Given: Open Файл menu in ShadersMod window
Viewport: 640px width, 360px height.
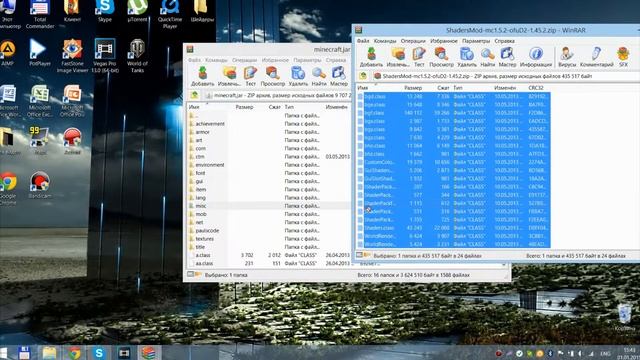Looking at the screenshot, I should [363, 41].
